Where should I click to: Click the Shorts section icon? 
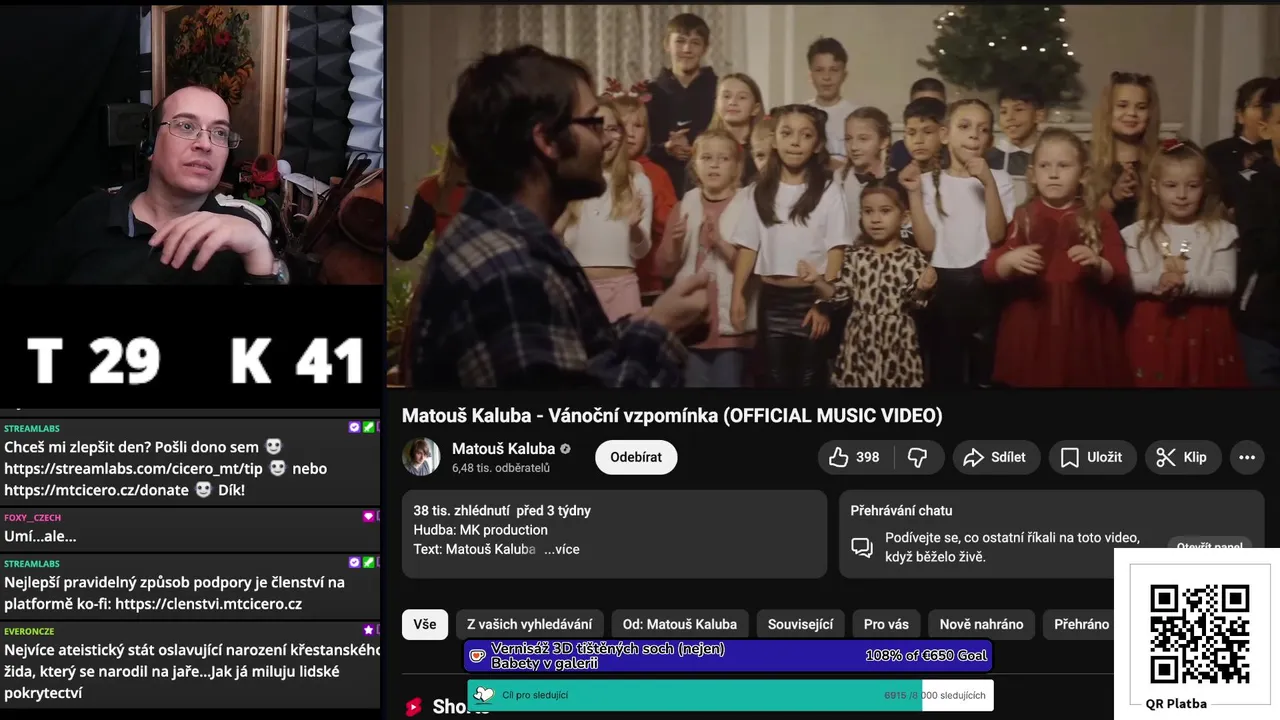[x=414, y=707]
